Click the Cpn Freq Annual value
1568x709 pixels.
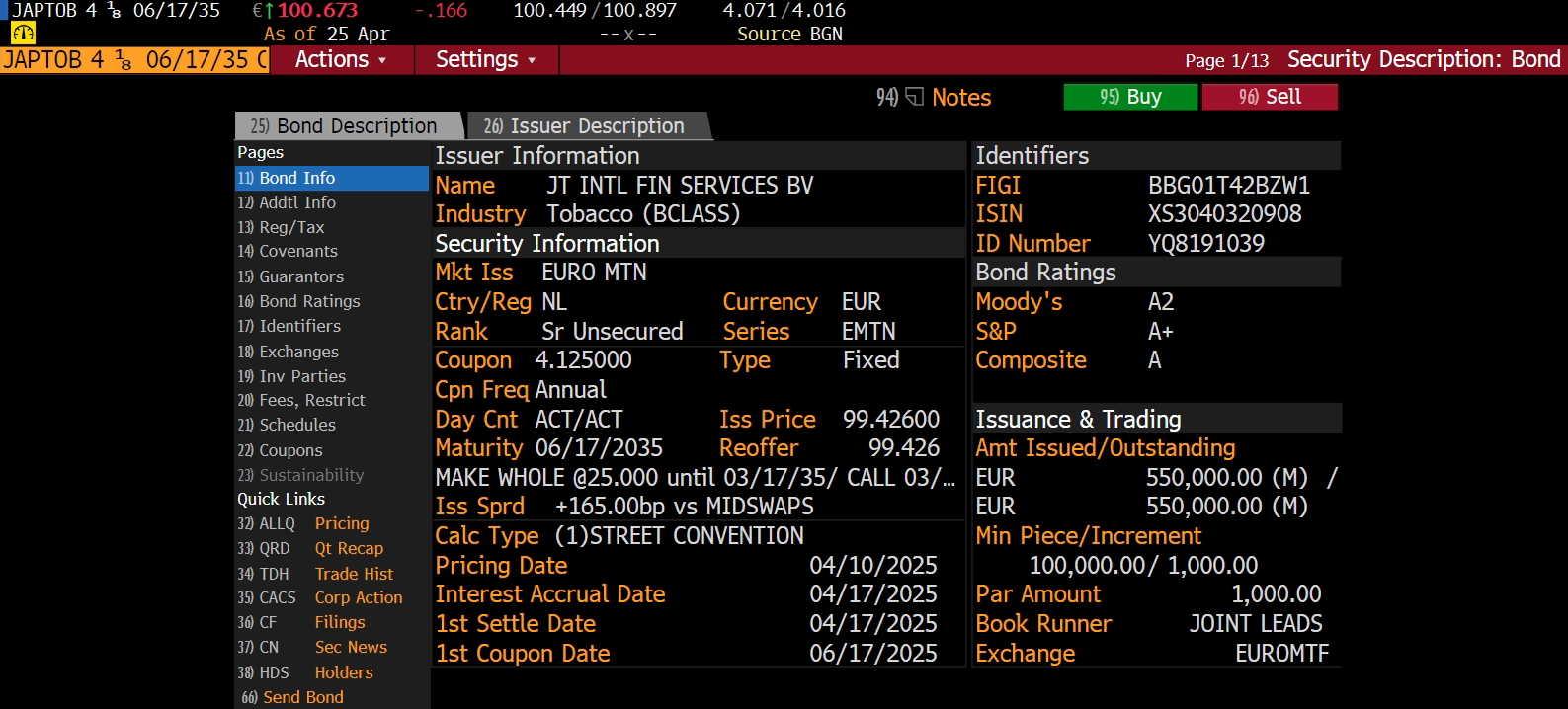[570, 390]
